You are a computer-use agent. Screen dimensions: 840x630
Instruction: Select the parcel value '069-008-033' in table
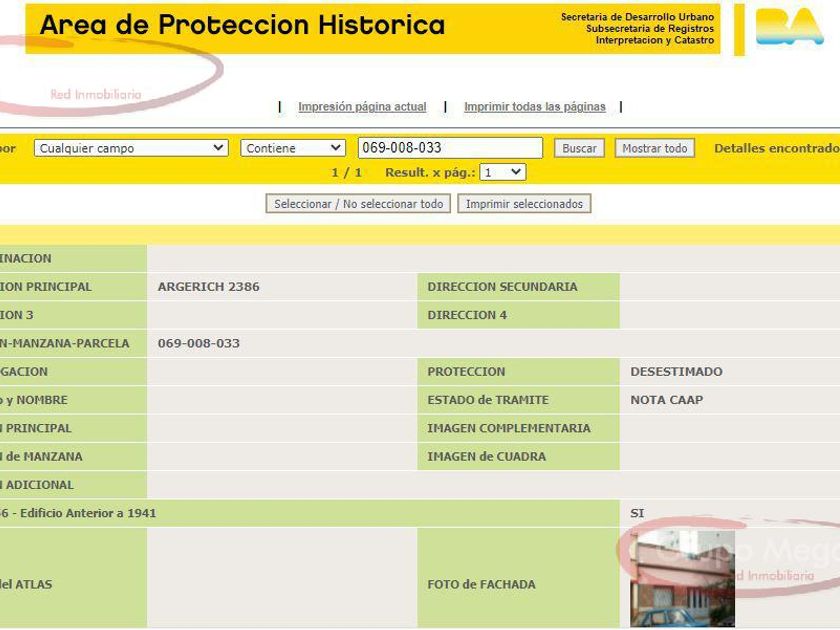coord(199,343)
